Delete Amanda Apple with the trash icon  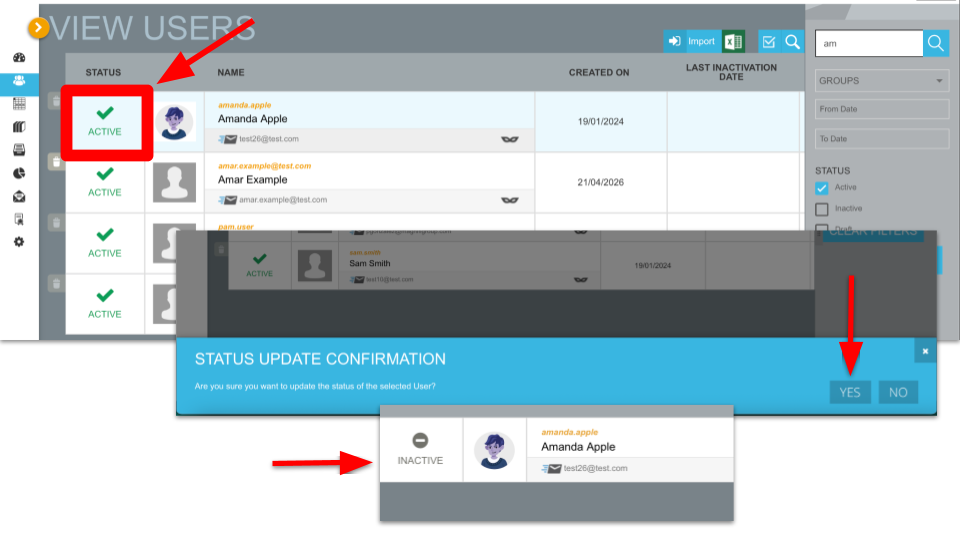(x=56, y=101)
